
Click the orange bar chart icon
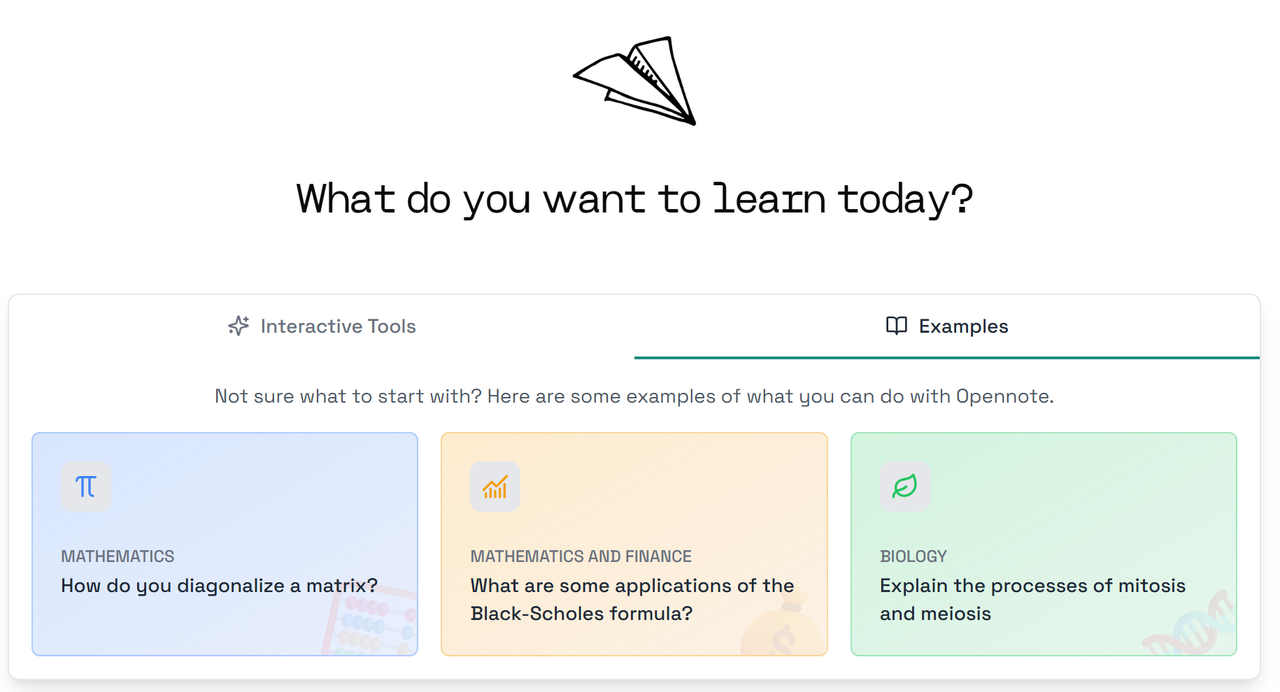pyautogui.click(x=495, y=487)
